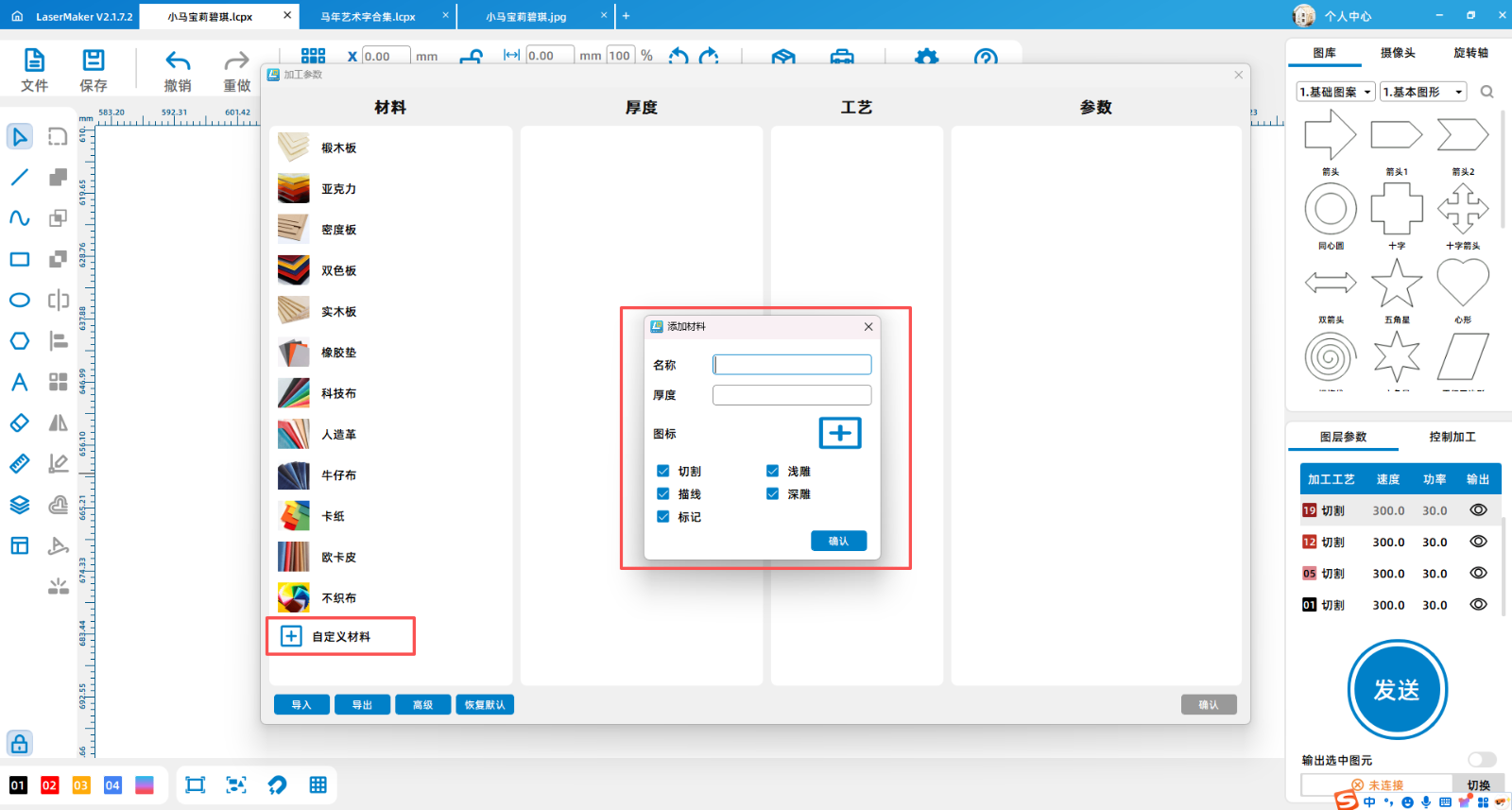Image resolution: width=1512 pixels, height=810 pixels.
Task: Toggle visibility of layer 19 eye icon
Action: click(1478, 510)
